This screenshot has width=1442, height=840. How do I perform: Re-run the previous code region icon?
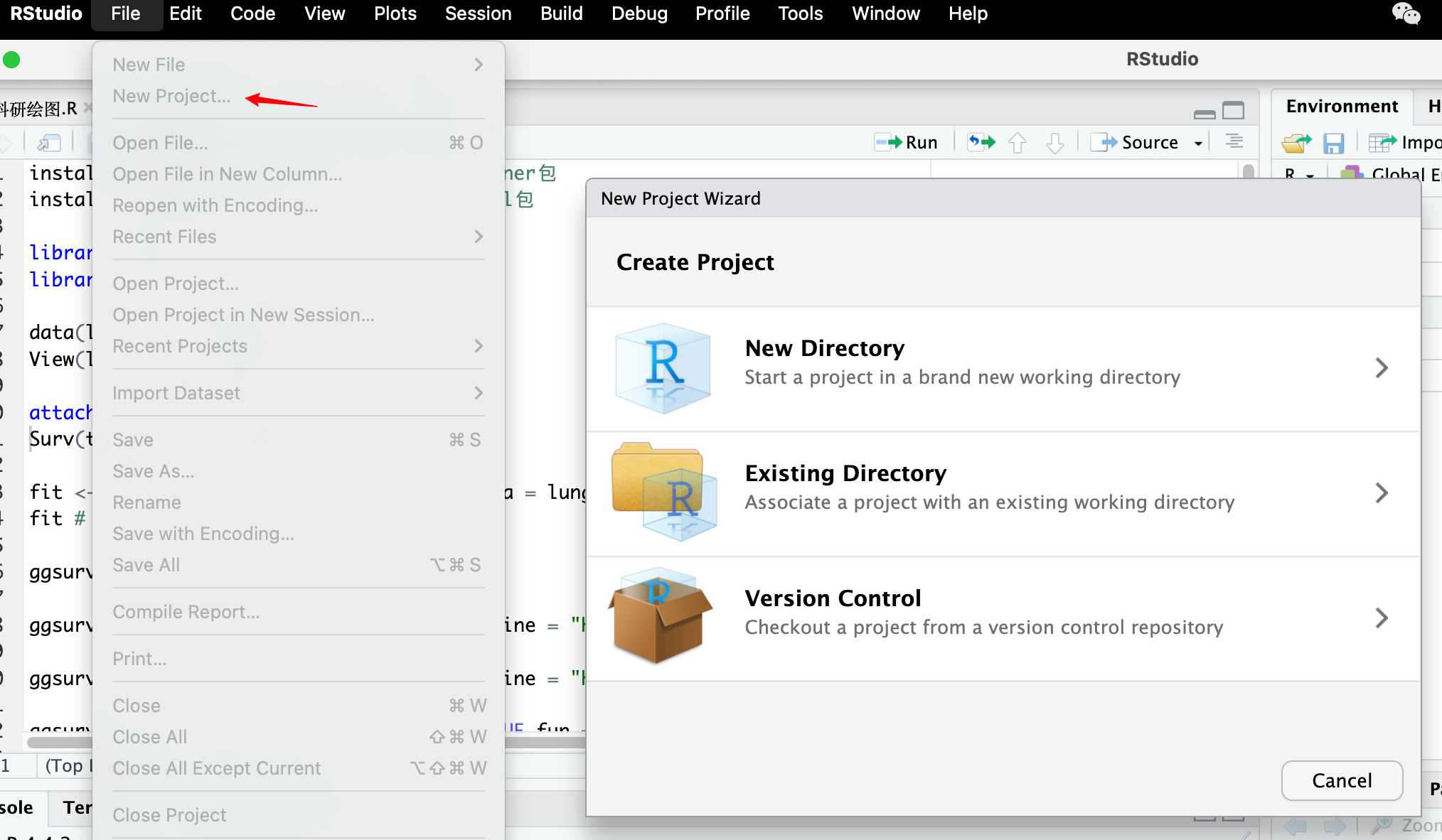(x=981, y=142)
